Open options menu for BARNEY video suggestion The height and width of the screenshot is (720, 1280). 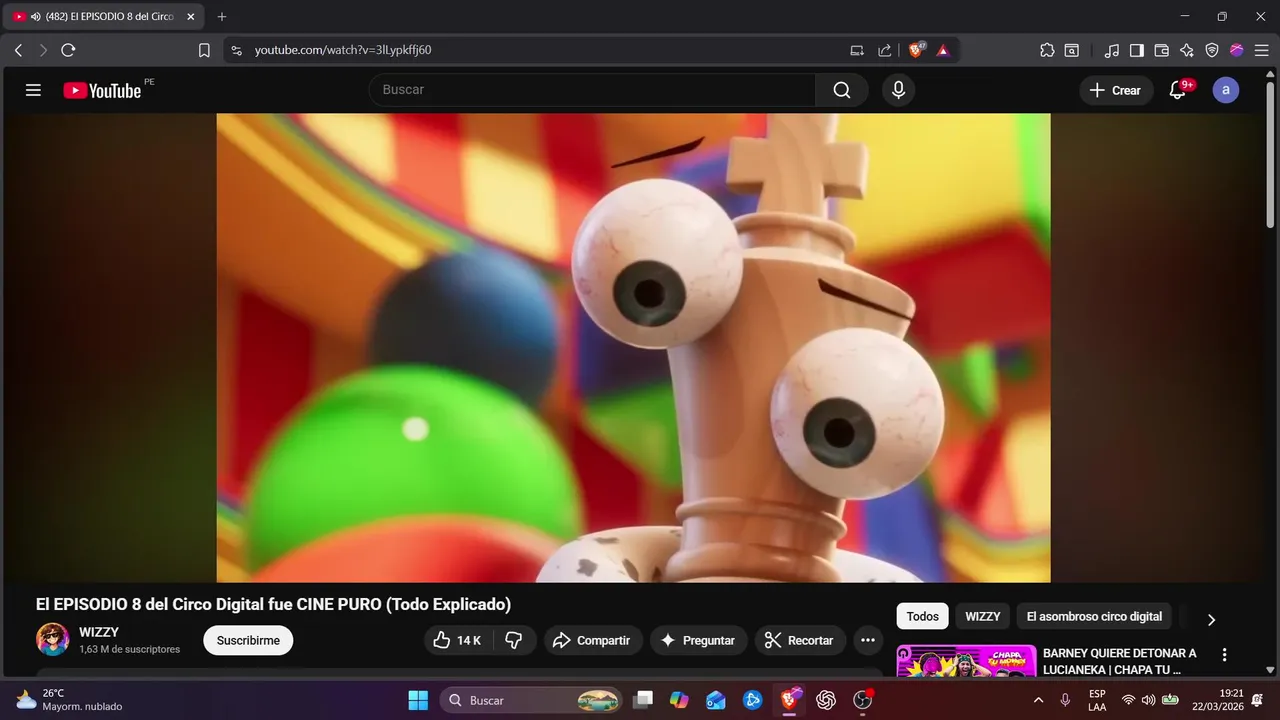coord(1224,655)
